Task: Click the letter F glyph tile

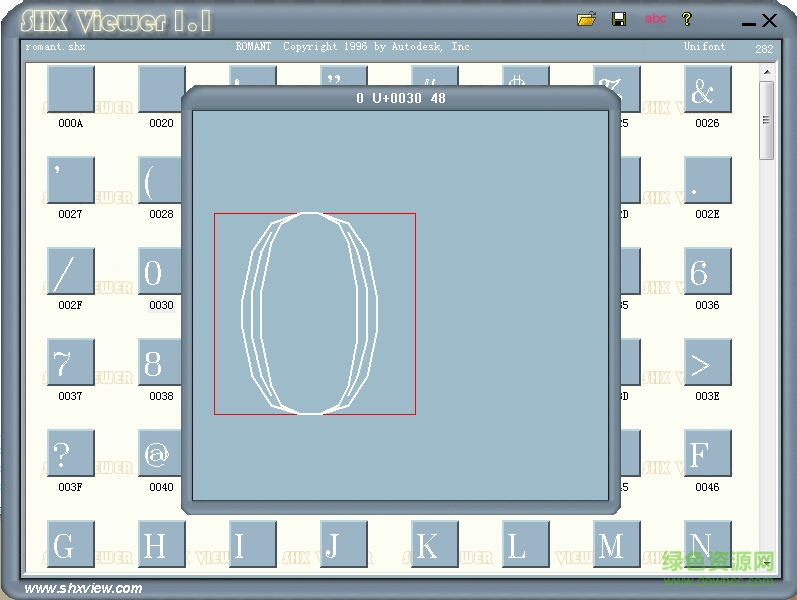Action: [x=707, y=454]
